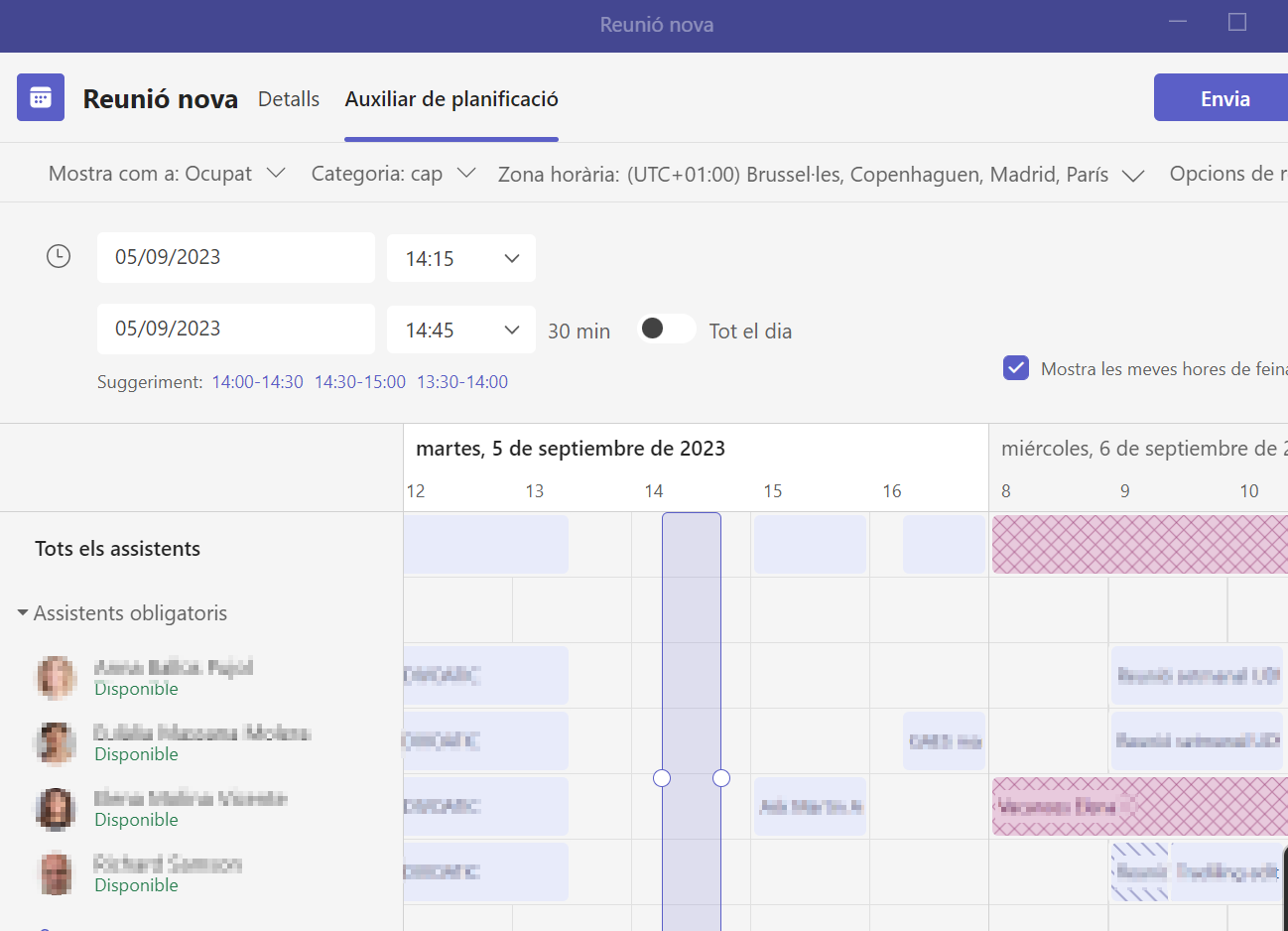The image size is (1288, 931).
Task: Click the miércoles, 6 de septiembre day header
Action: click(x=1144, y=449)
